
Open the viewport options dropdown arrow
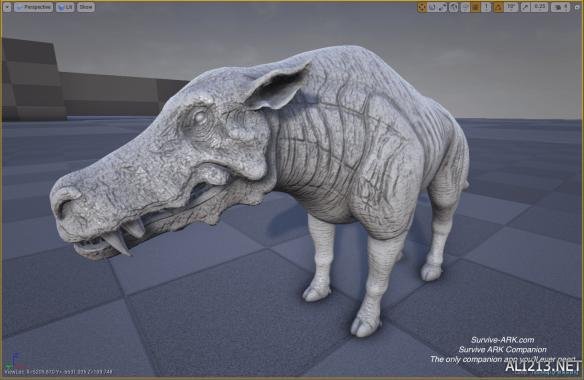7,7
